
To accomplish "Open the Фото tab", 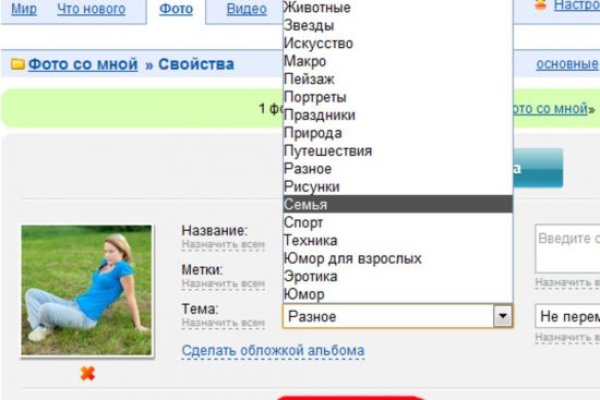I will point(176,9).
